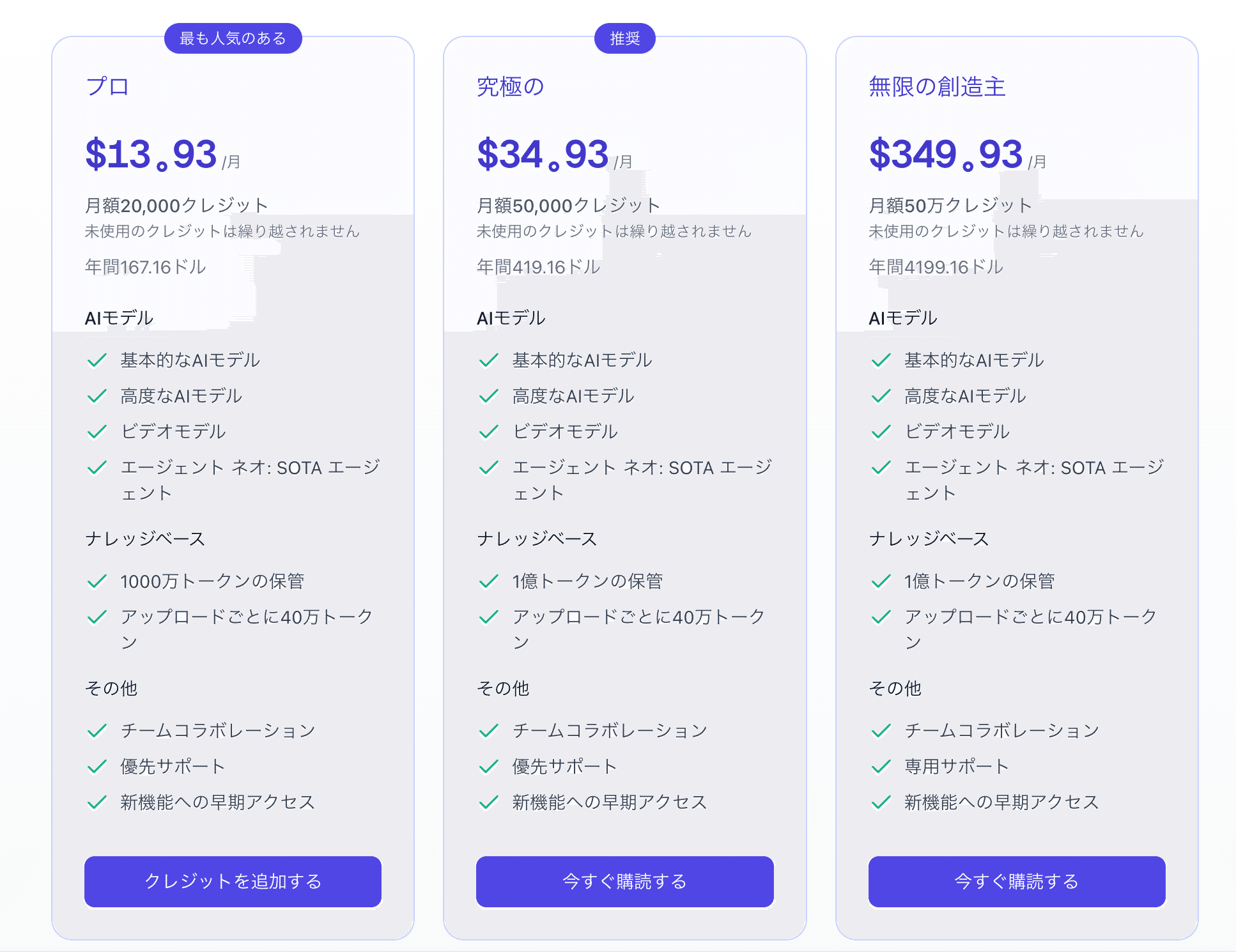Click 年間419.16ドル annual price text
This screenshot has width=1236, height=952.
point(539,266)
